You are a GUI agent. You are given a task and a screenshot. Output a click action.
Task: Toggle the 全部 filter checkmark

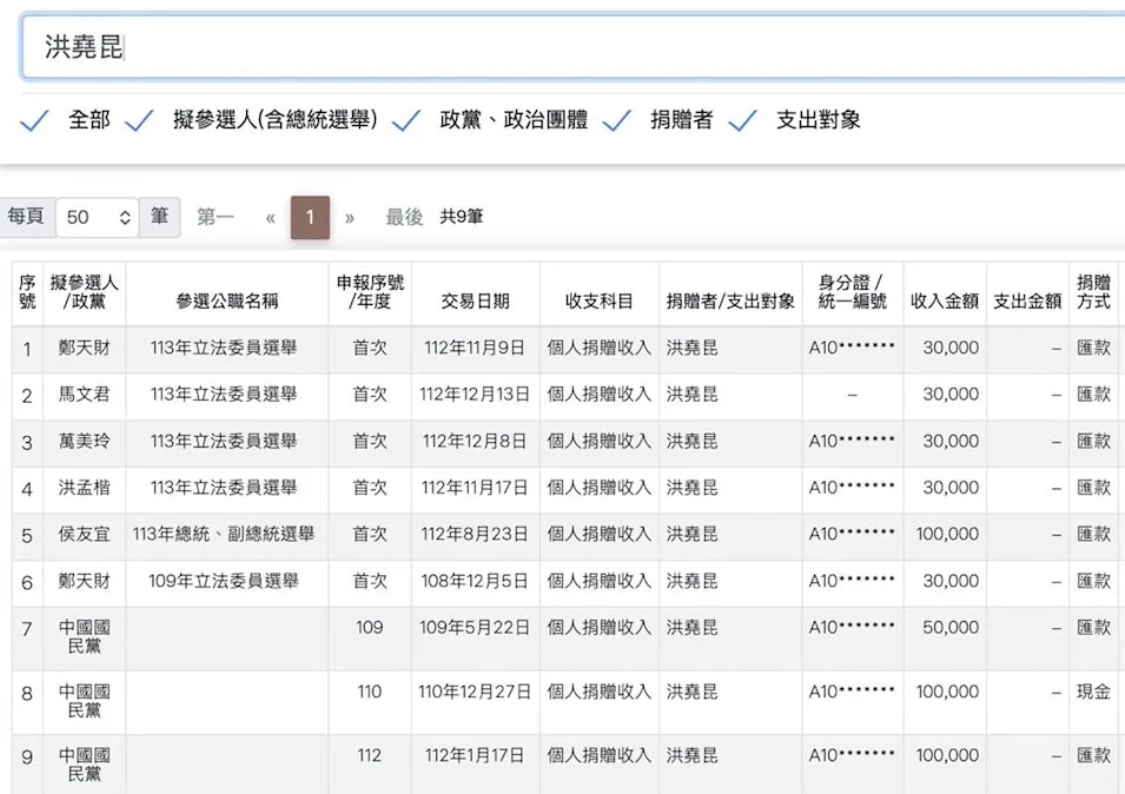(34, 120)
